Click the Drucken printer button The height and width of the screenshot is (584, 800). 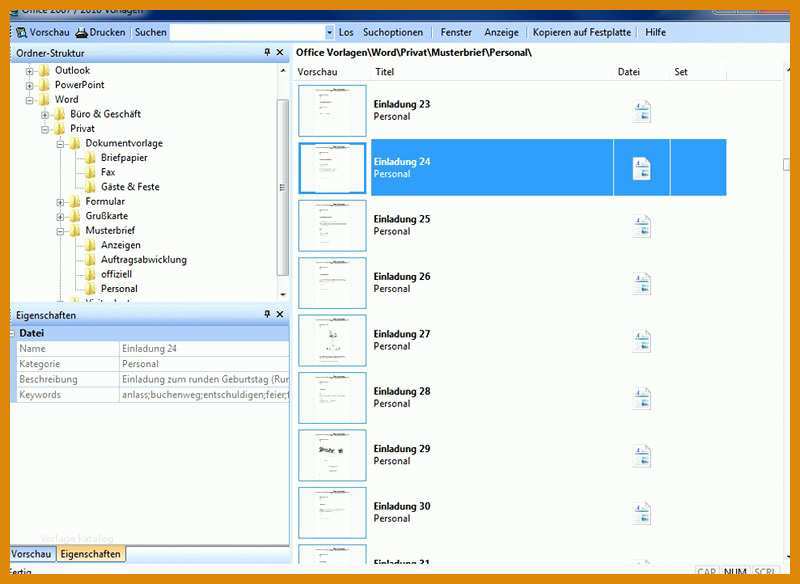point(101,32)
